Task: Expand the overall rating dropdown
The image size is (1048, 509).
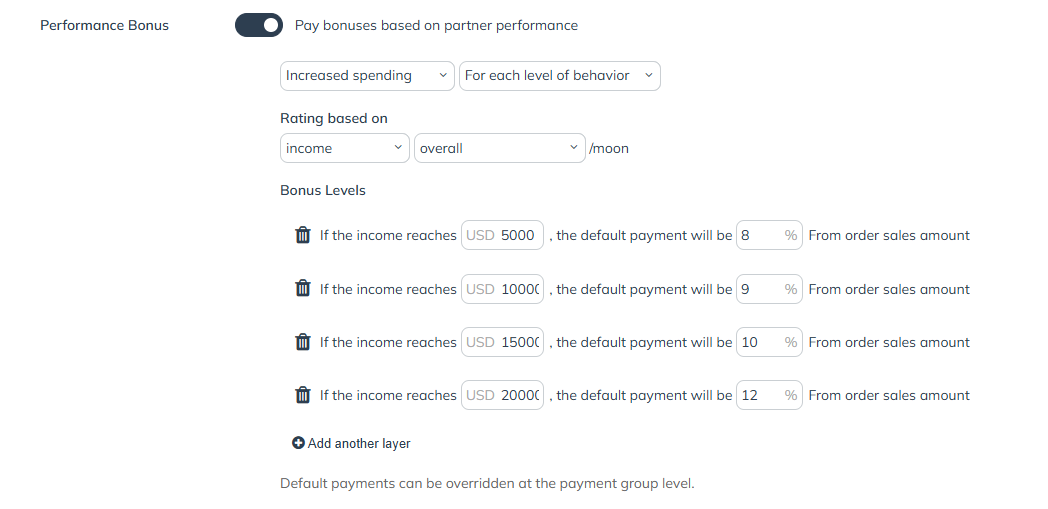Action: [x=500, y=148]
